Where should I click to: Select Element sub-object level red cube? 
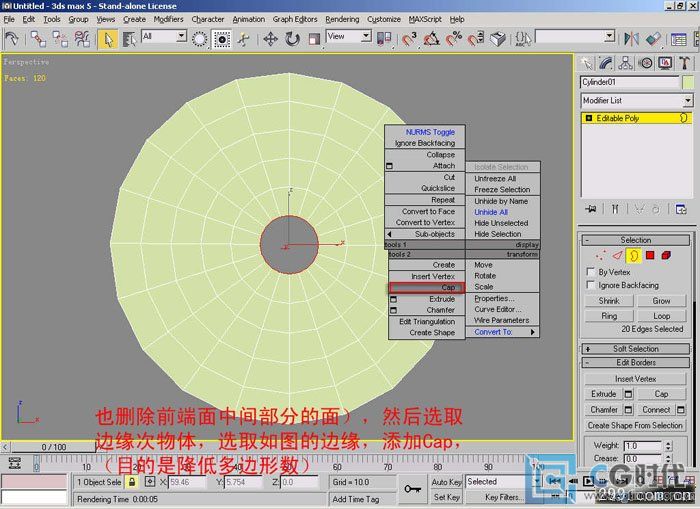pyautogui.click(x=666, y=255)
